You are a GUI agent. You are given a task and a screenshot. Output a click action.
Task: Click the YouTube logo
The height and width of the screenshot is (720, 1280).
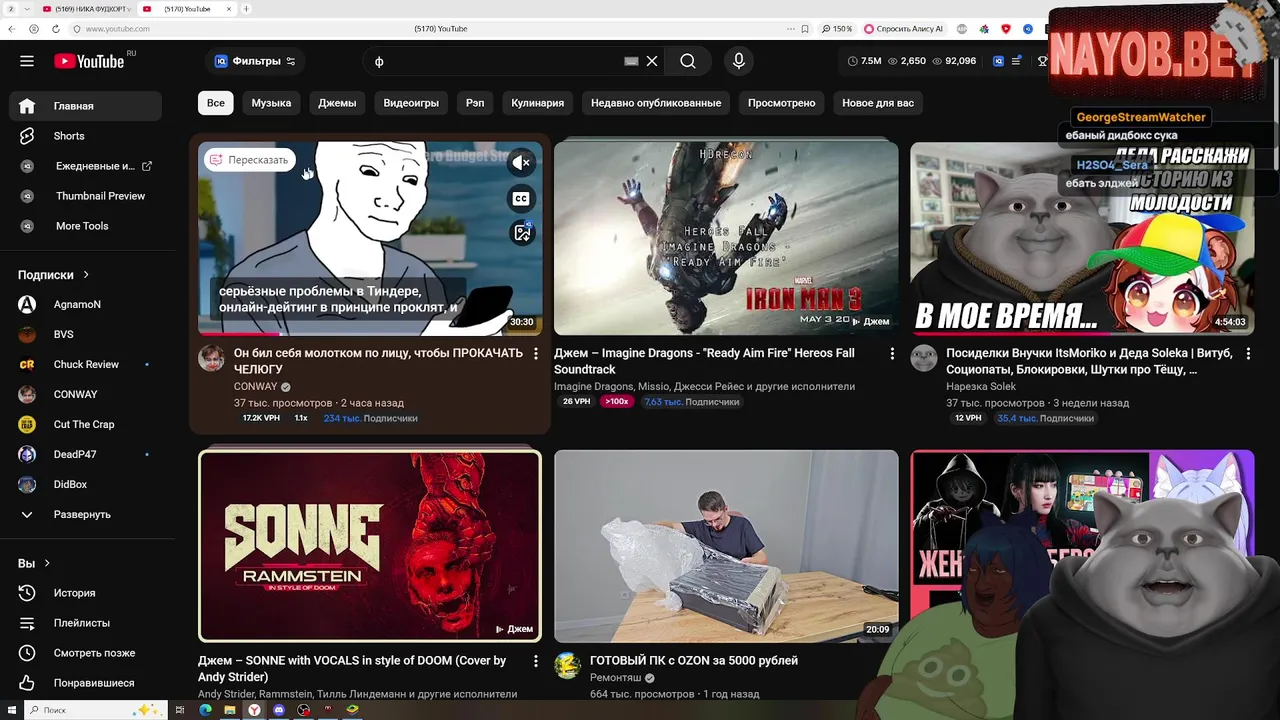pos(89,61)
